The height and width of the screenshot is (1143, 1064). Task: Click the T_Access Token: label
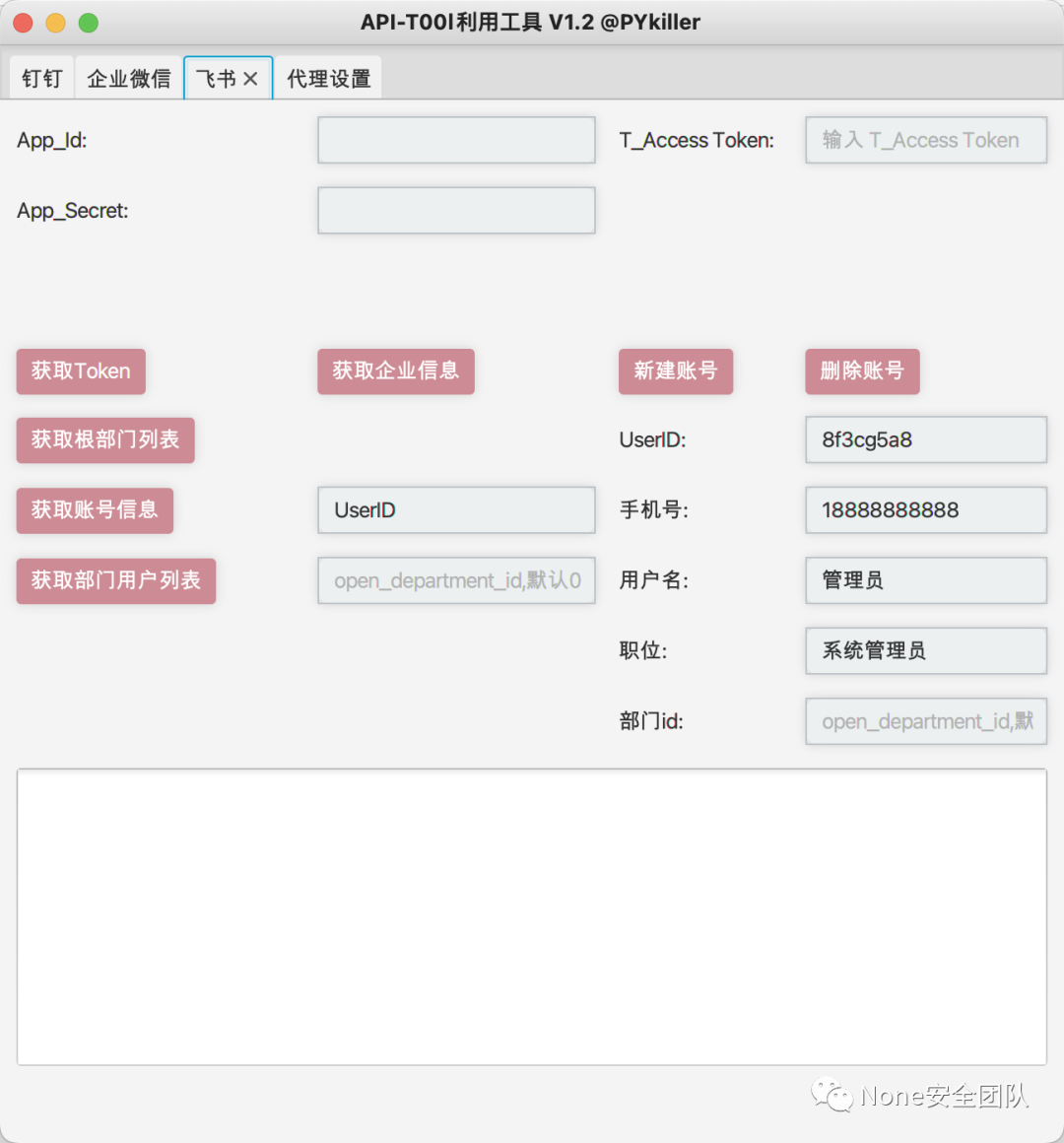click(697, 140)
